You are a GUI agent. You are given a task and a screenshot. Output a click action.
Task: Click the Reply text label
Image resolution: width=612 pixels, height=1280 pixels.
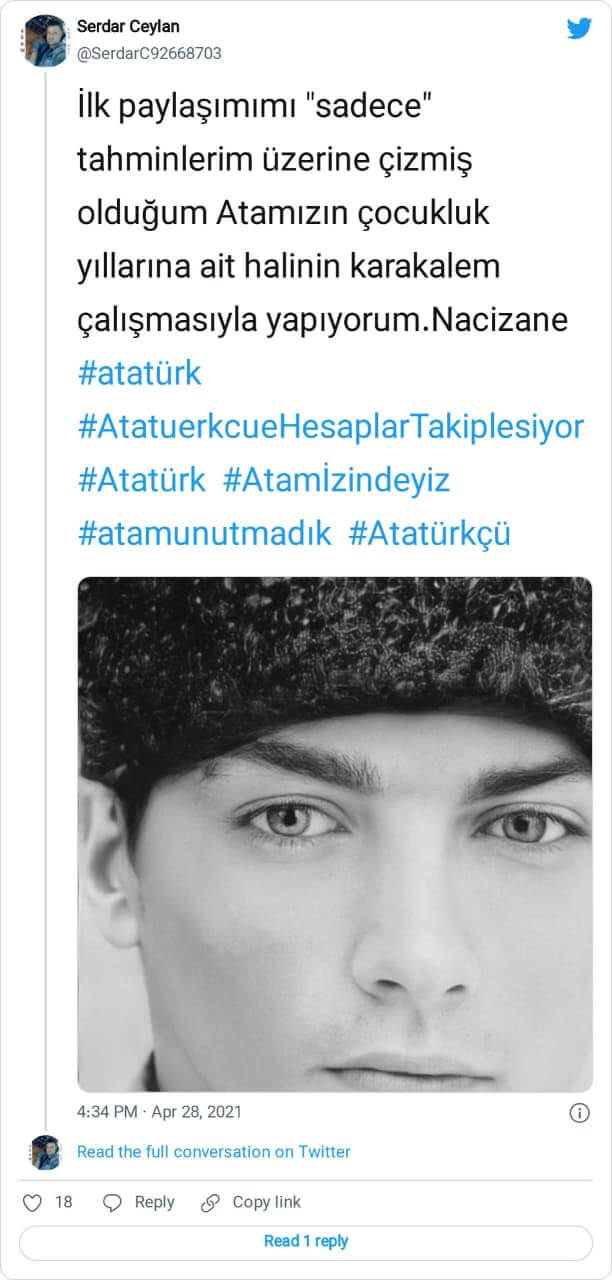[x=154, y=1202]
